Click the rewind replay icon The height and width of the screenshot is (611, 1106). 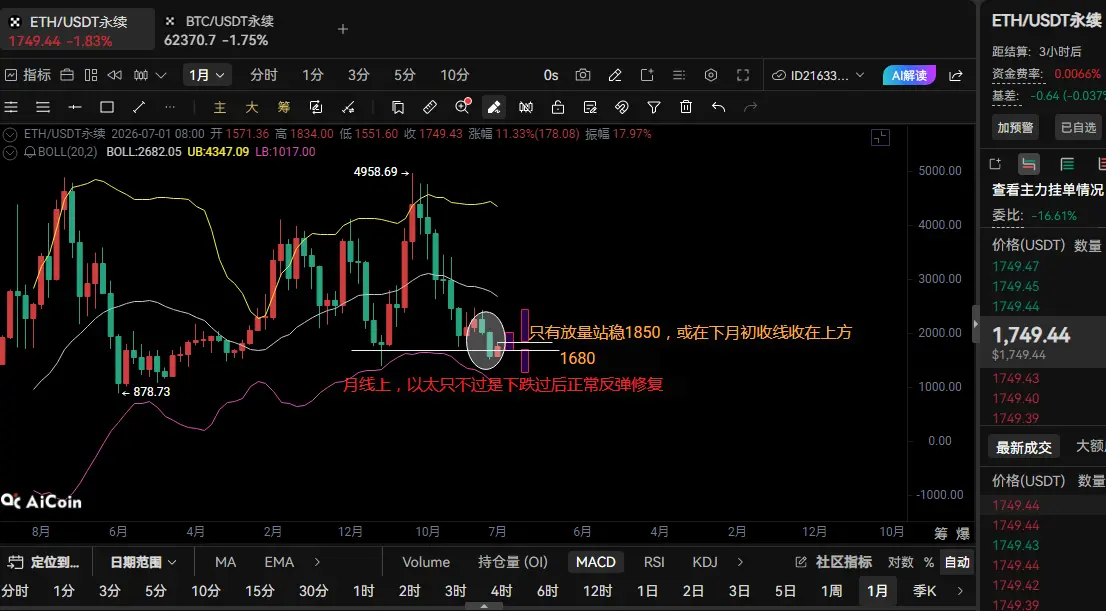point(114,75)
